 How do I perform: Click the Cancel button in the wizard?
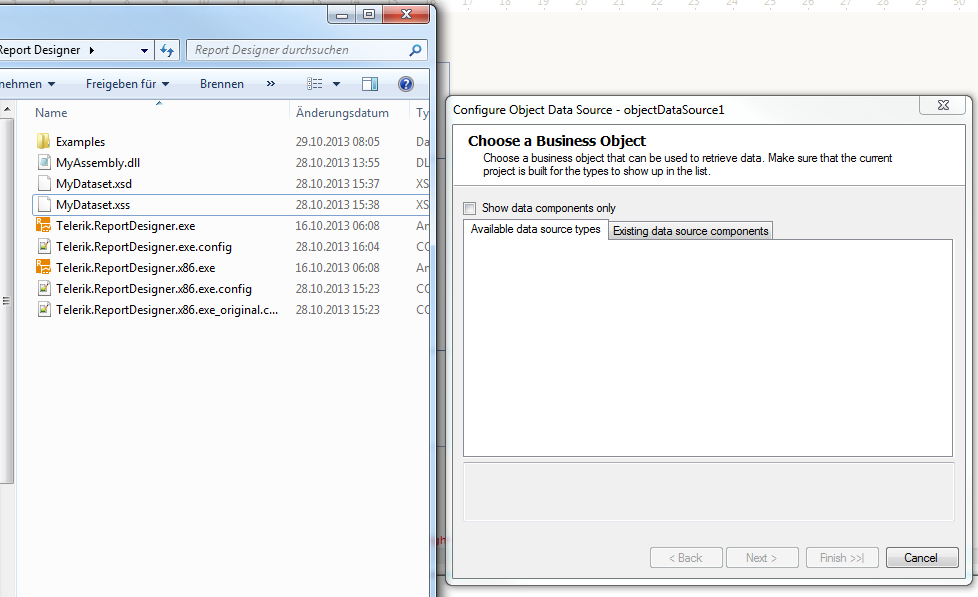coord(922,558)
